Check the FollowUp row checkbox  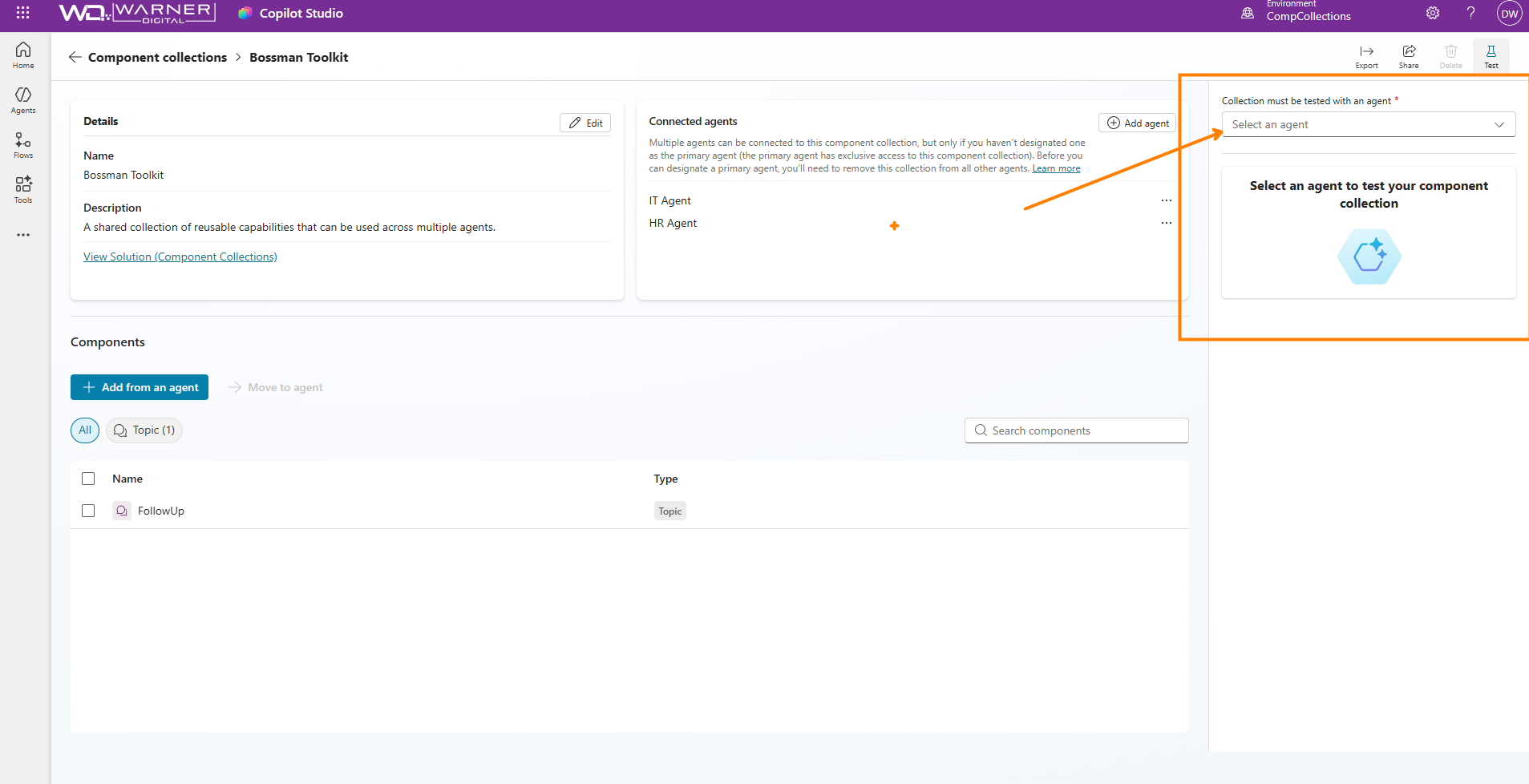[x=88, y=511]
